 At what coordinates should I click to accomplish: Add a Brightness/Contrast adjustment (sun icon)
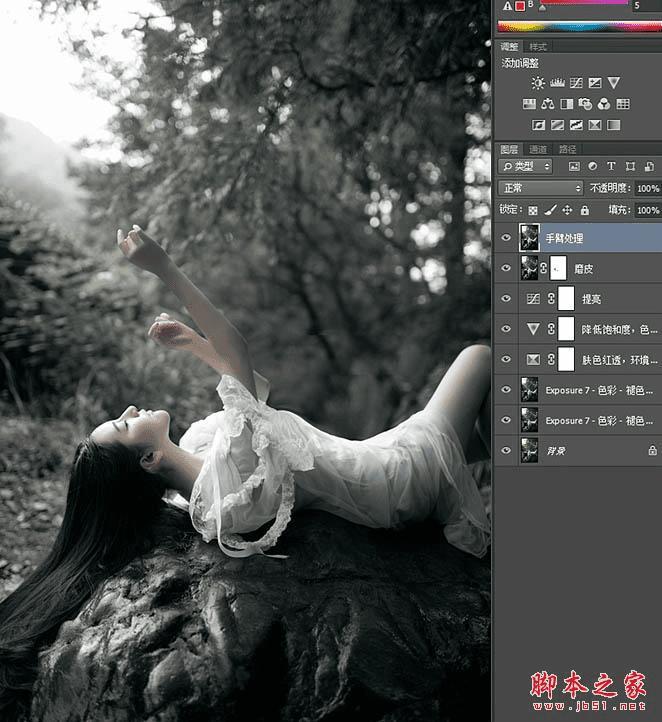click(538, 83)
